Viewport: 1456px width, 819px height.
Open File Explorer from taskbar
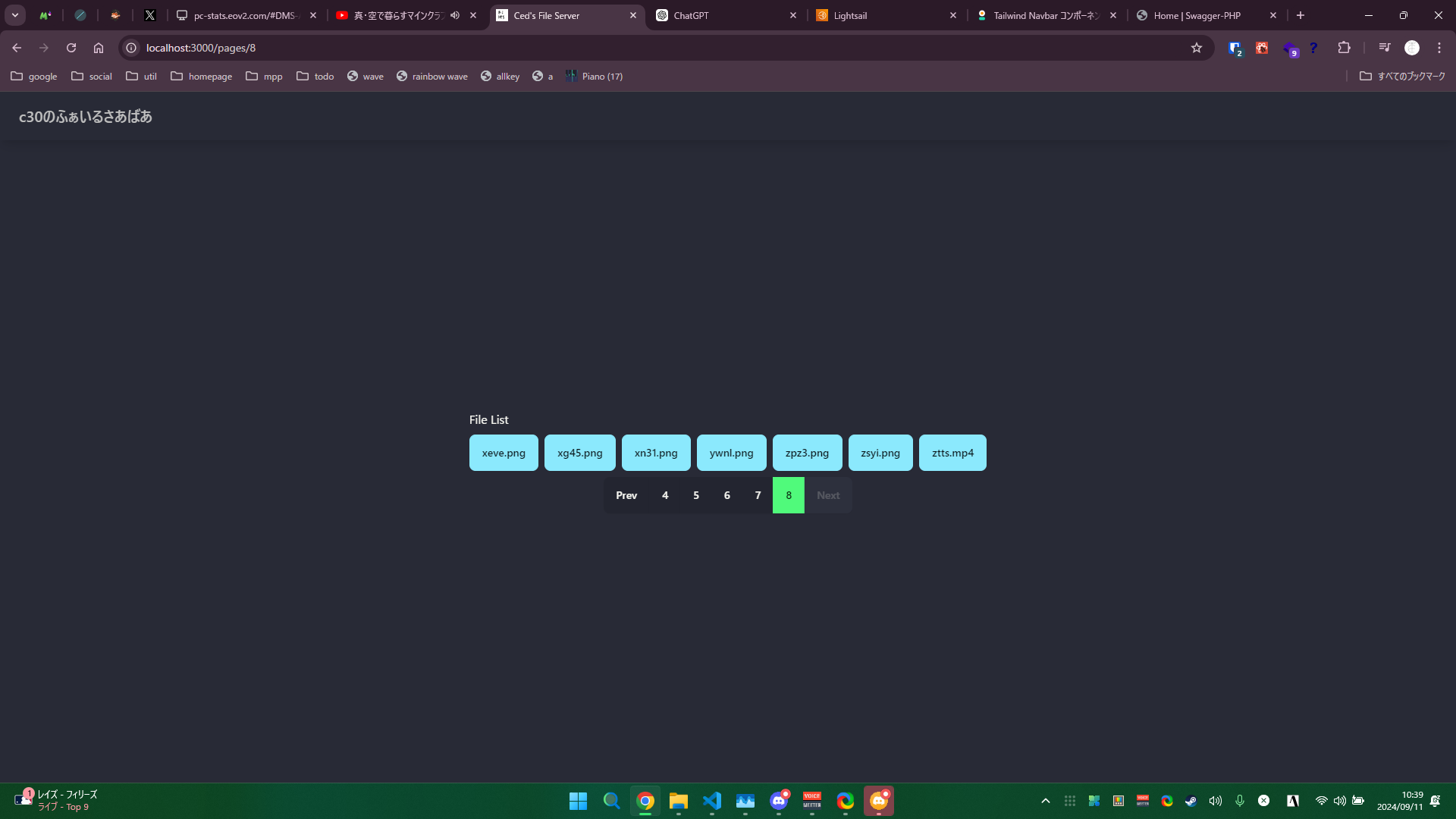[x=679, y=801]
